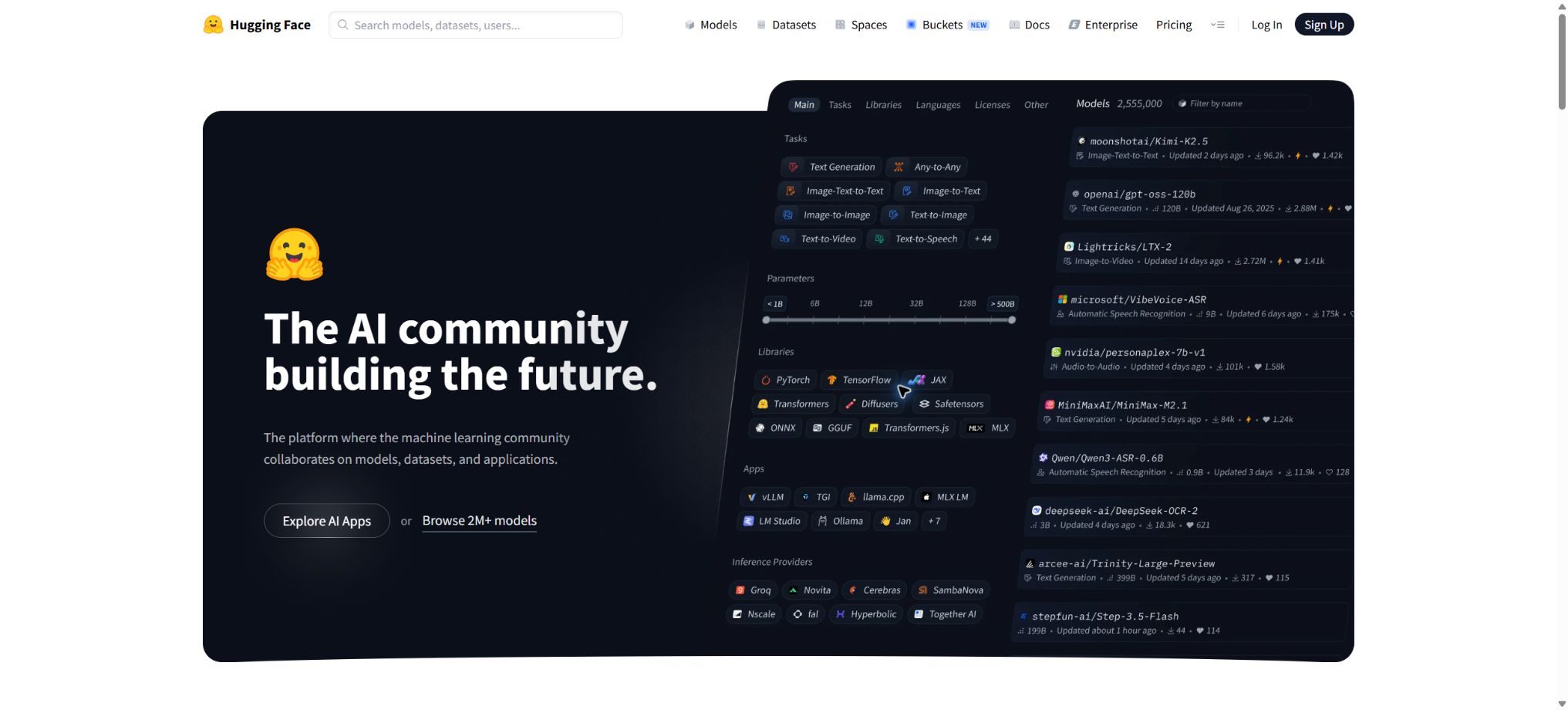Click the JAX library icon
This screenshot has height=710, width=1568.
pyautogui.click(x=917, y=380)
